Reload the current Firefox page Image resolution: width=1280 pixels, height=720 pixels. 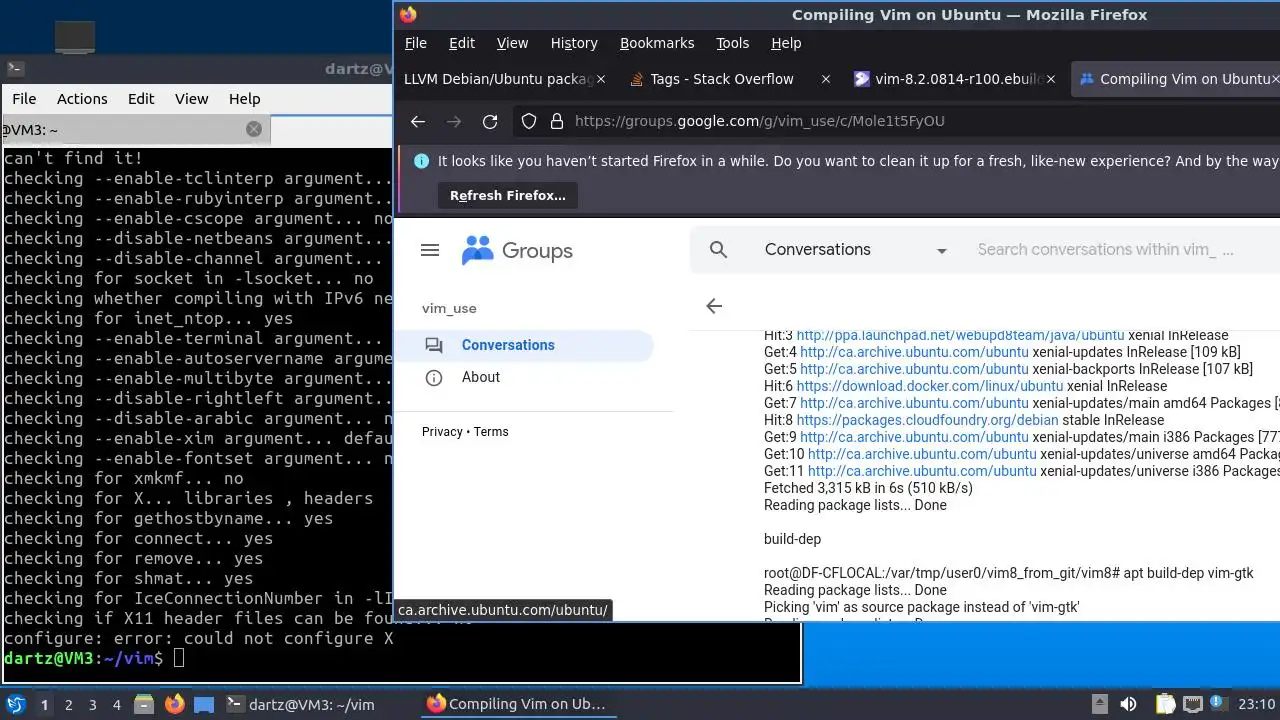click(x=490, y=121)
